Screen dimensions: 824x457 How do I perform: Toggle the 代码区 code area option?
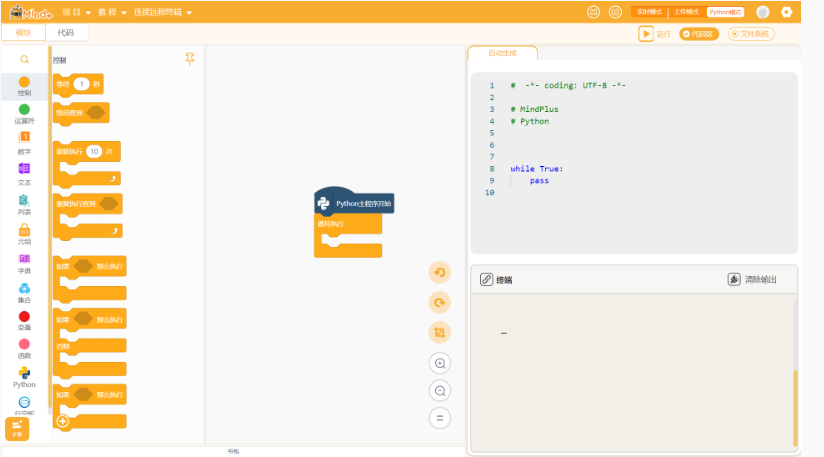[698, 34]
